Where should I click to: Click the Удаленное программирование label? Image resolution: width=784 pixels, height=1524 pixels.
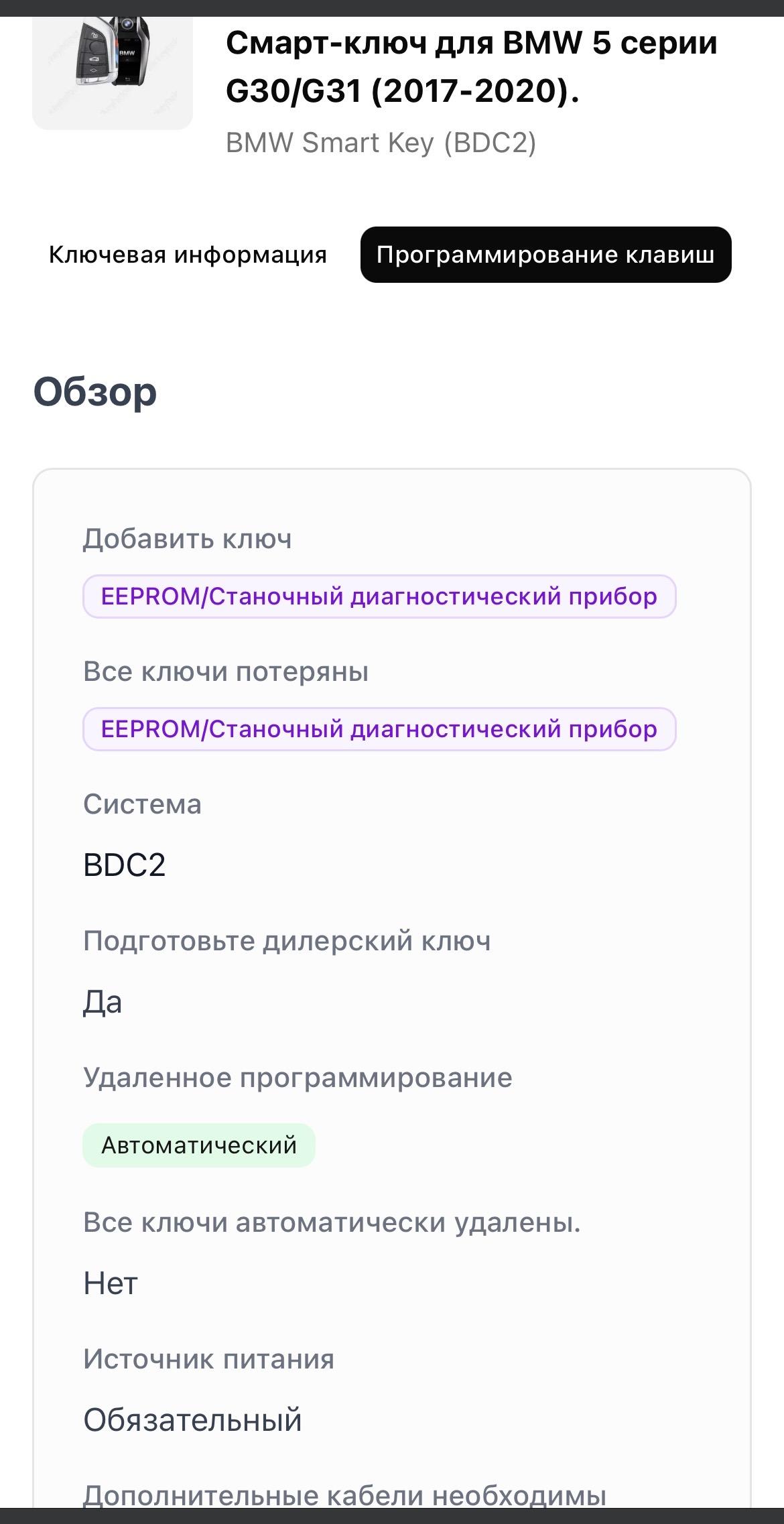coord(298,1078)
